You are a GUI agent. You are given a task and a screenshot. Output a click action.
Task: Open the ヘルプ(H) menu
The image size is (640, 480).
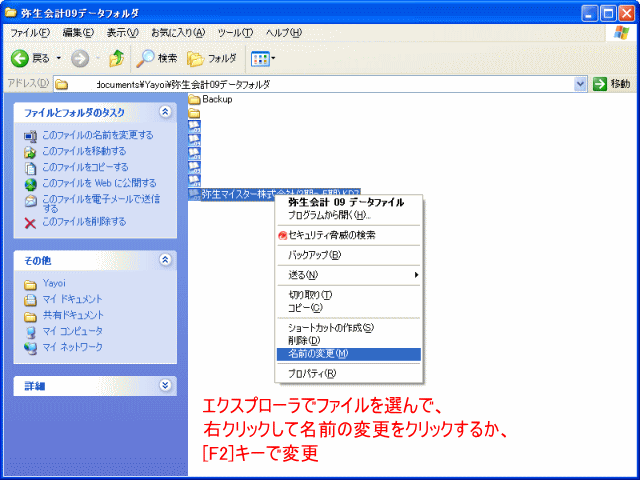click(x=284, y=33)
